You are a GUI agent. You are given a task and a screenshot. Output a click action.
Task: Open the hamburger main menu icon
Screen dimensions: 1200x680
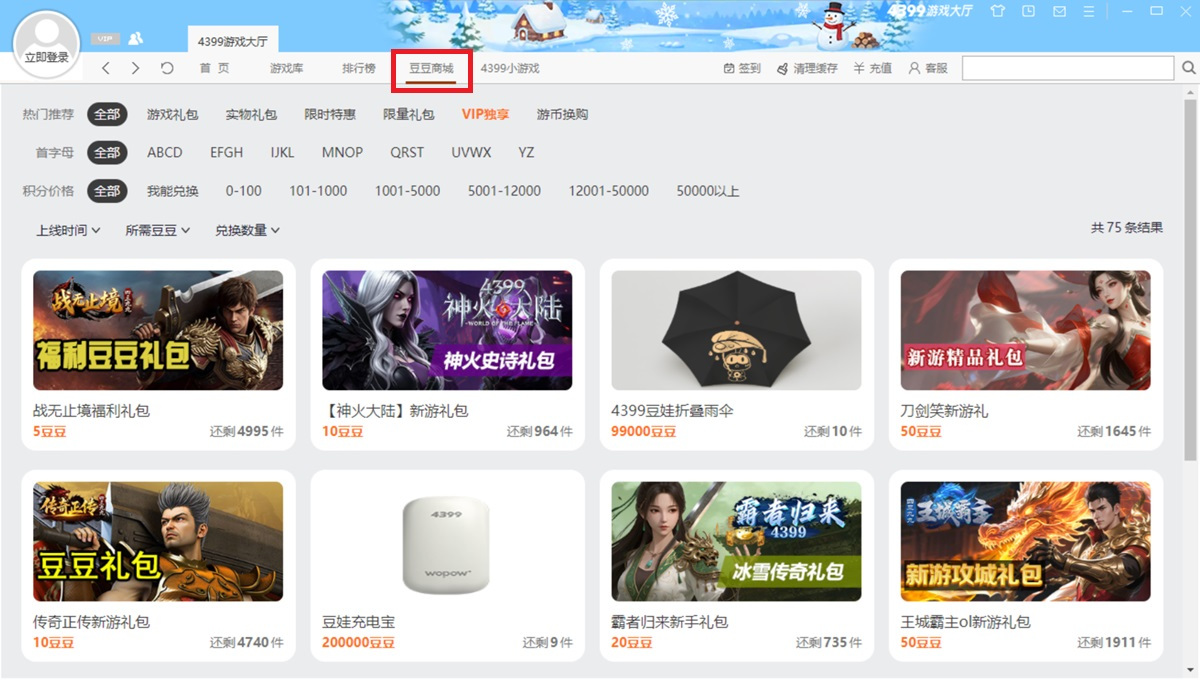tap(1089, 11)
